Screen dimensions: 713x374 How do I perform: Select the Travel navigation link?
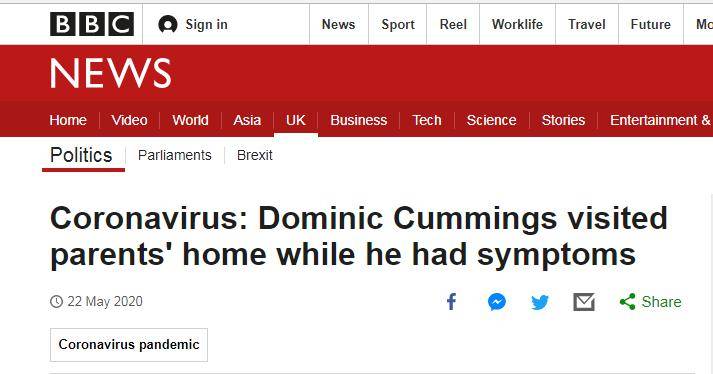click(x=587, y=24)
